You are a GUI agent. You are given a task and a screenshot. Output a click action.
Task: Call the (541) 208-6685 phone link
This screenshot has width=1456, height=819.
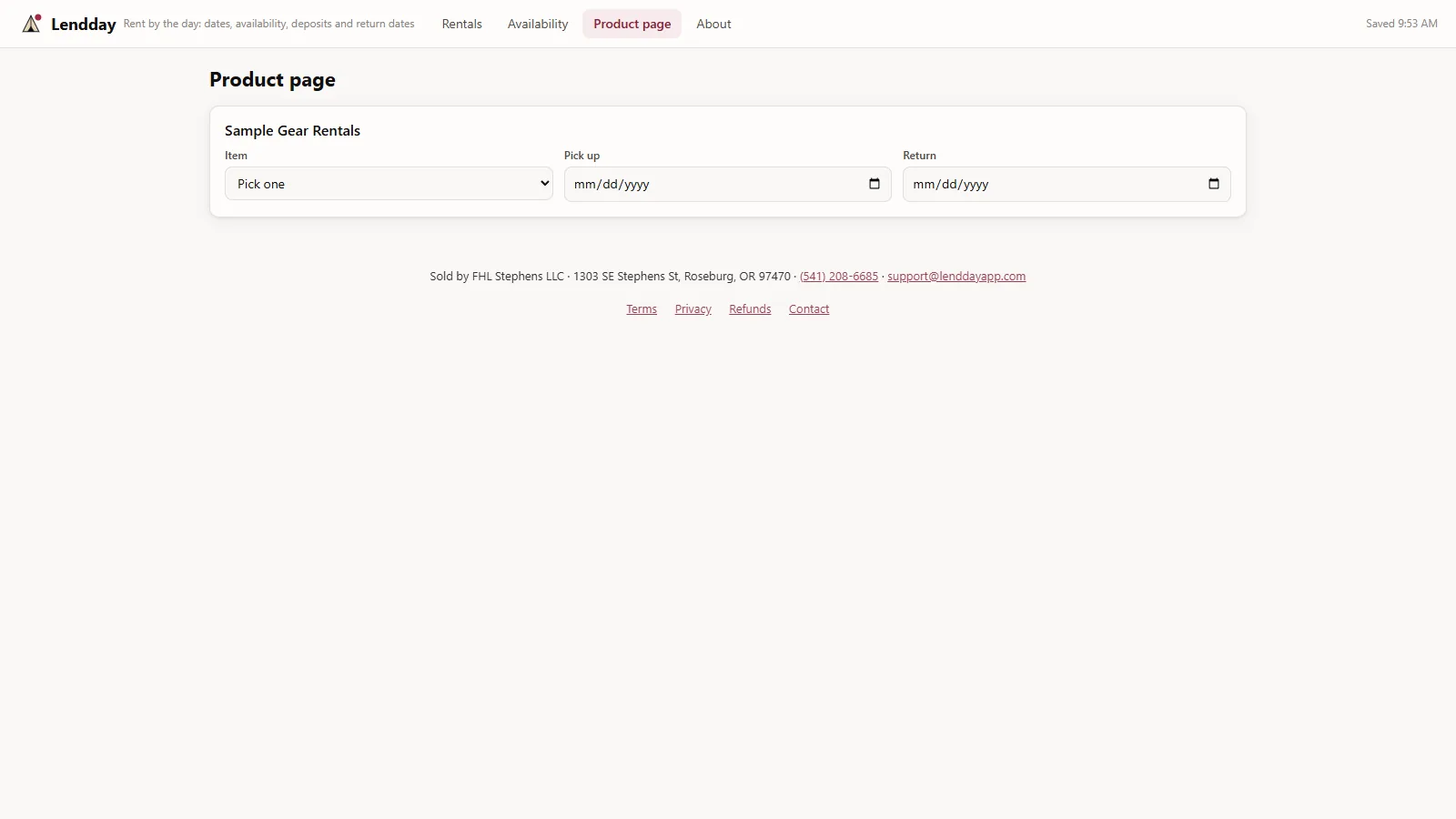coord(839,277)
